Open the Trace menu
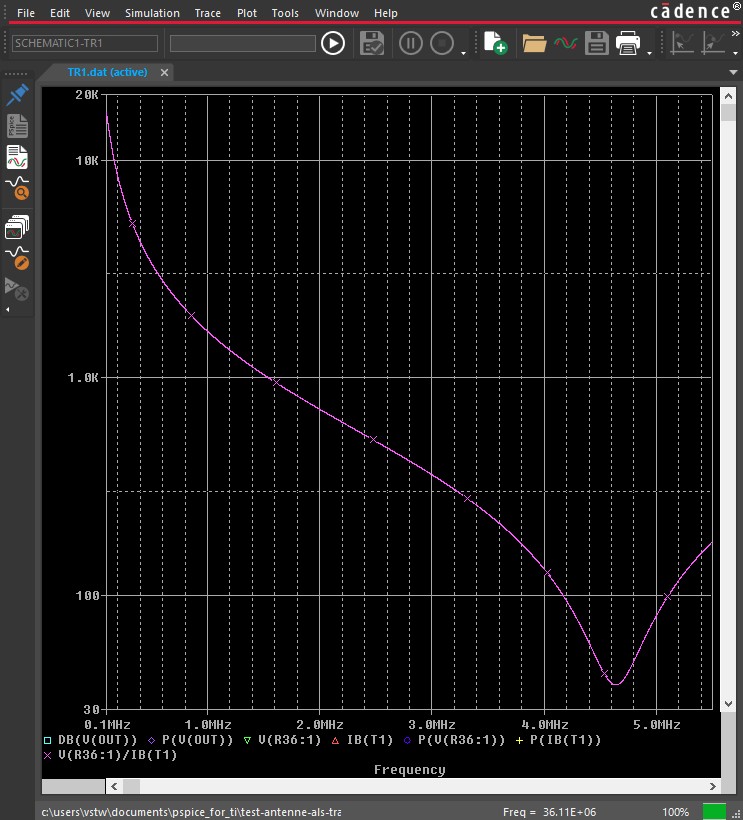This screenshot has width=743, height=820. point(208,13)
